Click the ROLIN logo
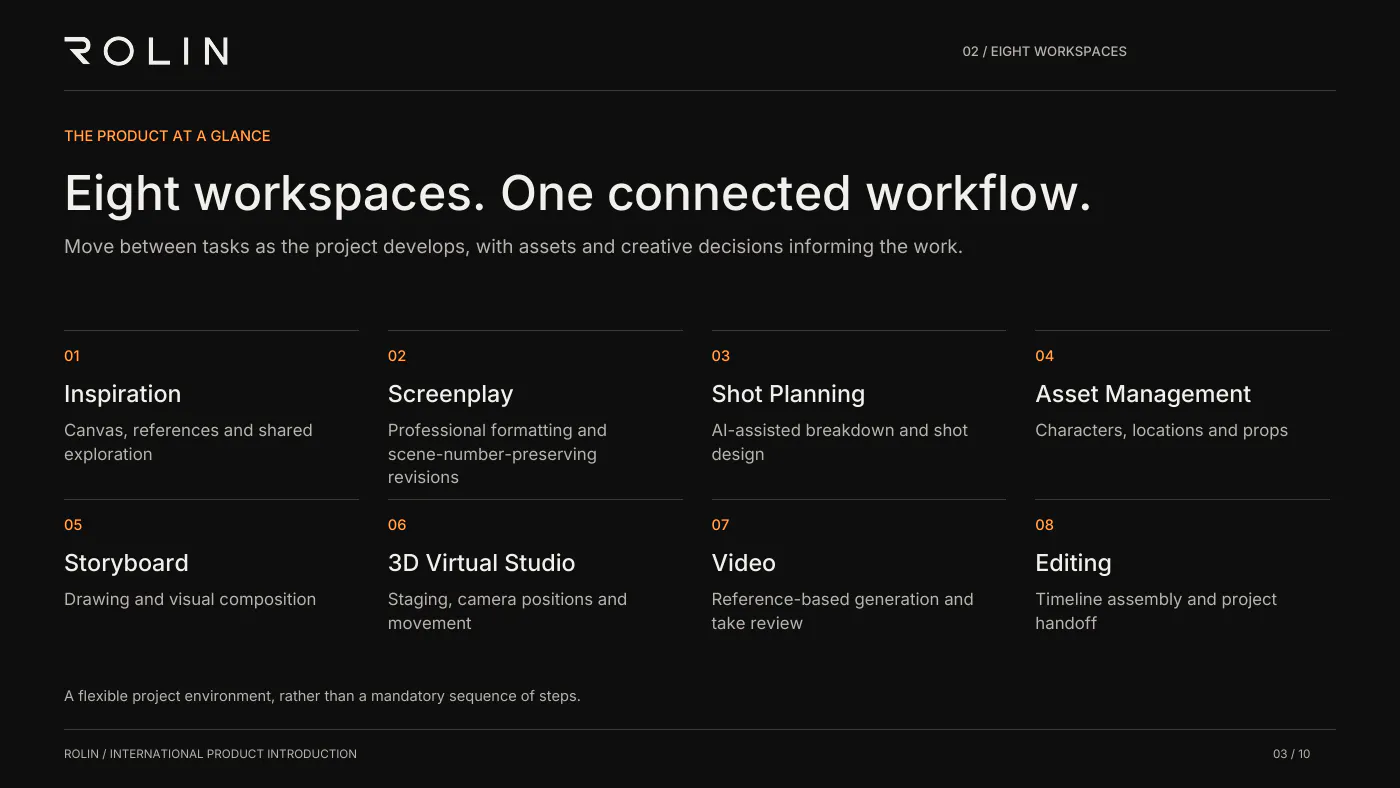This screenshot has width=1400, height=788. [x=146, y=51]
